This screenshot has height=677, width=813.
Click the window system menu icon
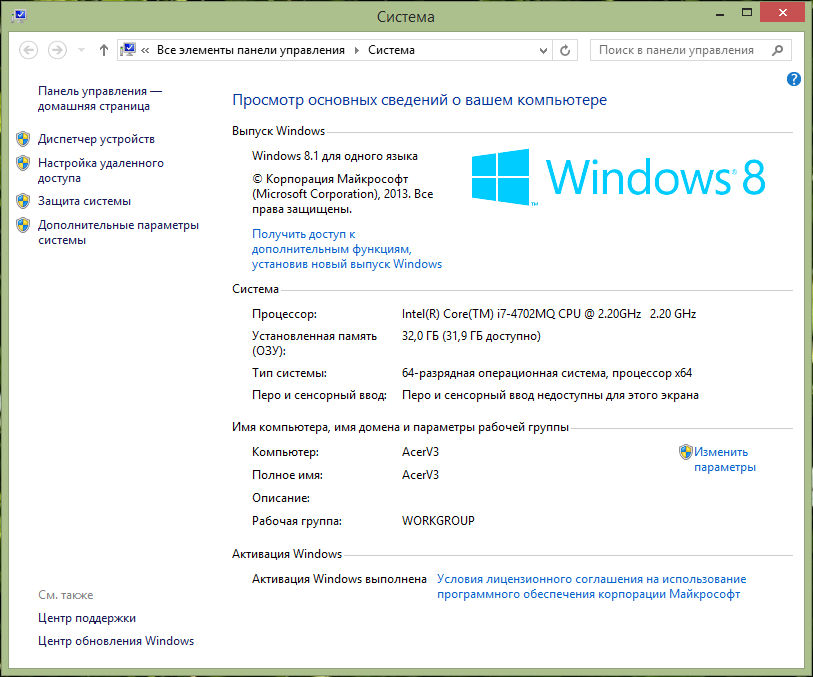(19, 15)
